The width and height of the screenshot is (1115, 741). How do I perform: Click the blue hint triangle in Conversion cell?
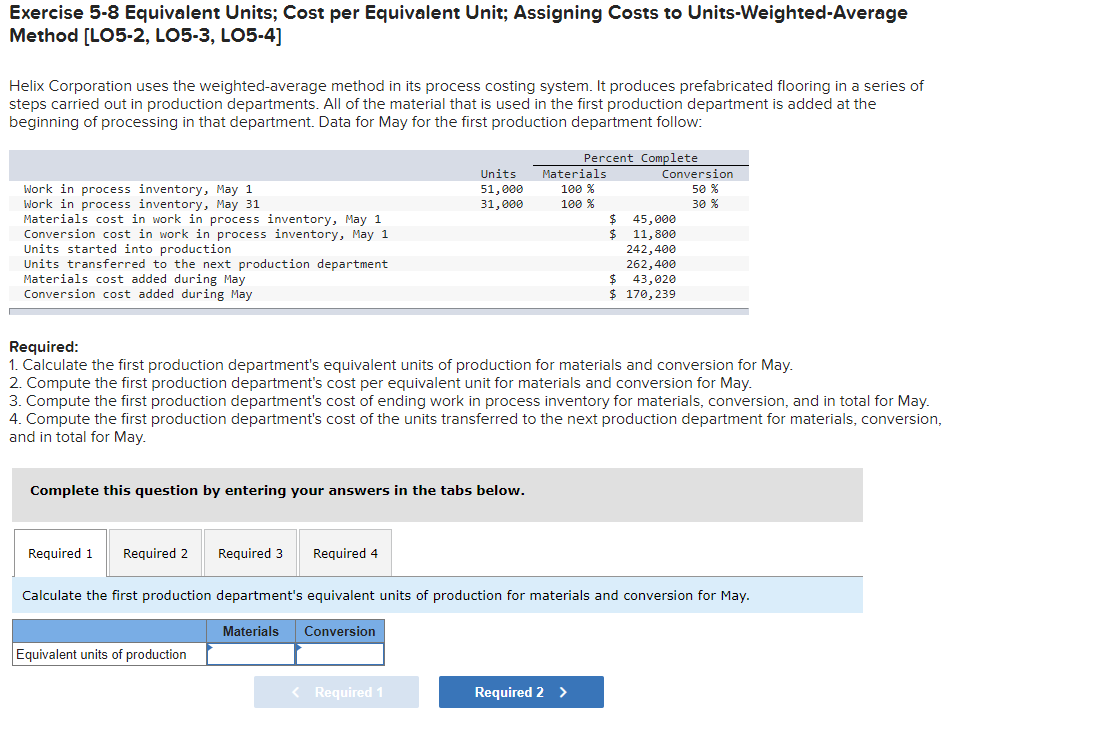[297, 648]
